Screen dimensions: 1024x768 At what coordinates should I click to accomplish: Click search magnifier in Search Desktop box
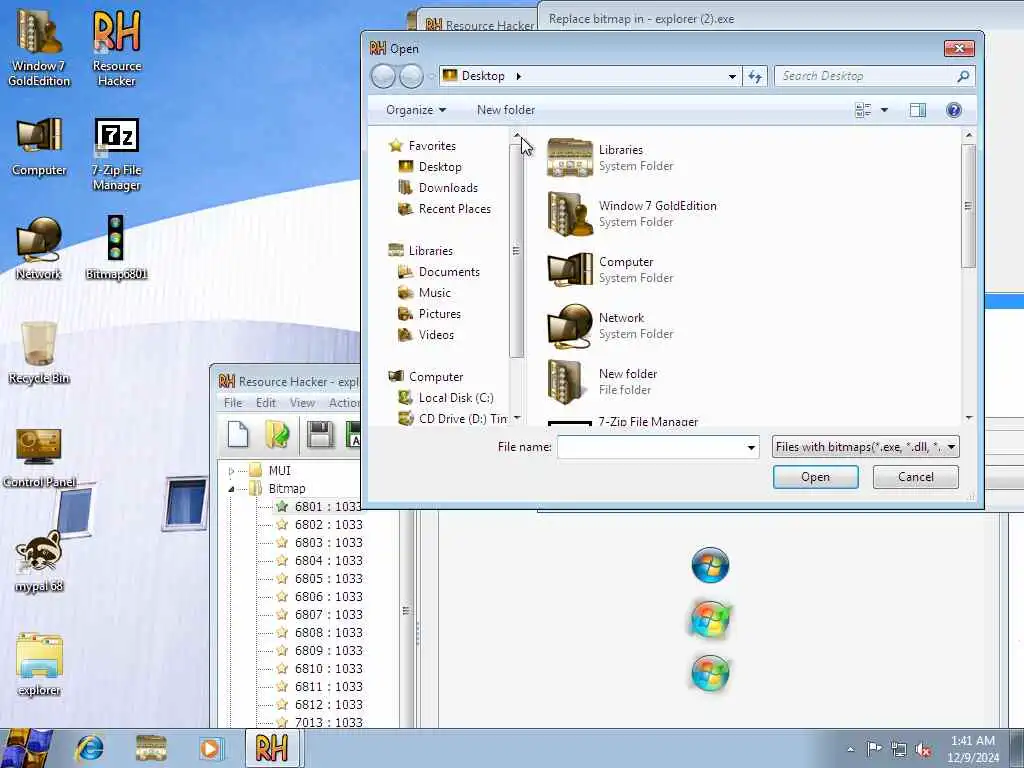coord(963,76)
